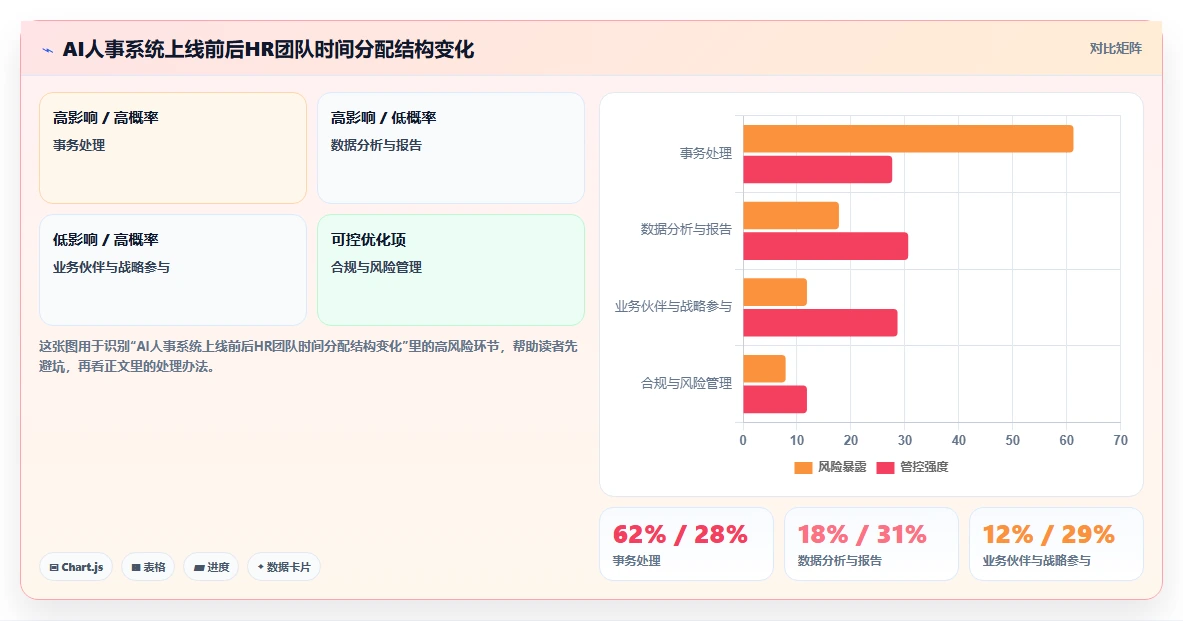Click the orange 事务处理 risk bar
Screen dimensions: 1183x621
click(908, 139)
